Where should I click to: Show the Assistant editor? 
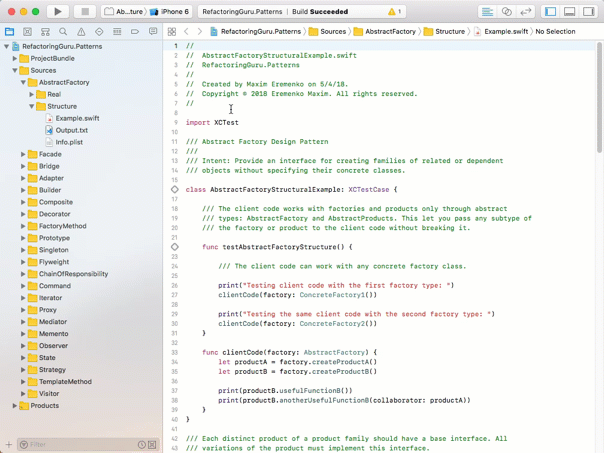point(506,12)
